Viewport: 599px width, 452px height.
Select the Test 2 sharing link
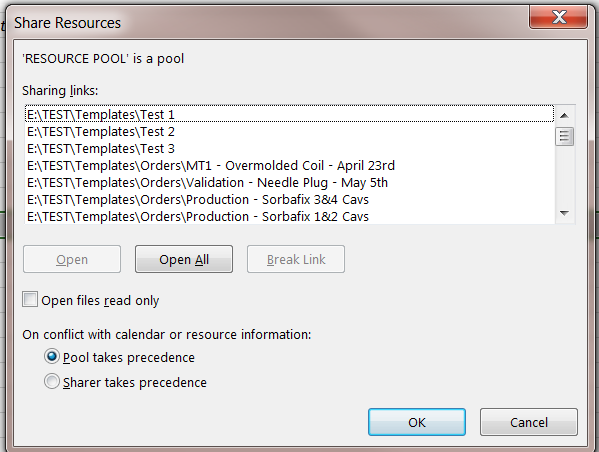[x=290, y=131]
